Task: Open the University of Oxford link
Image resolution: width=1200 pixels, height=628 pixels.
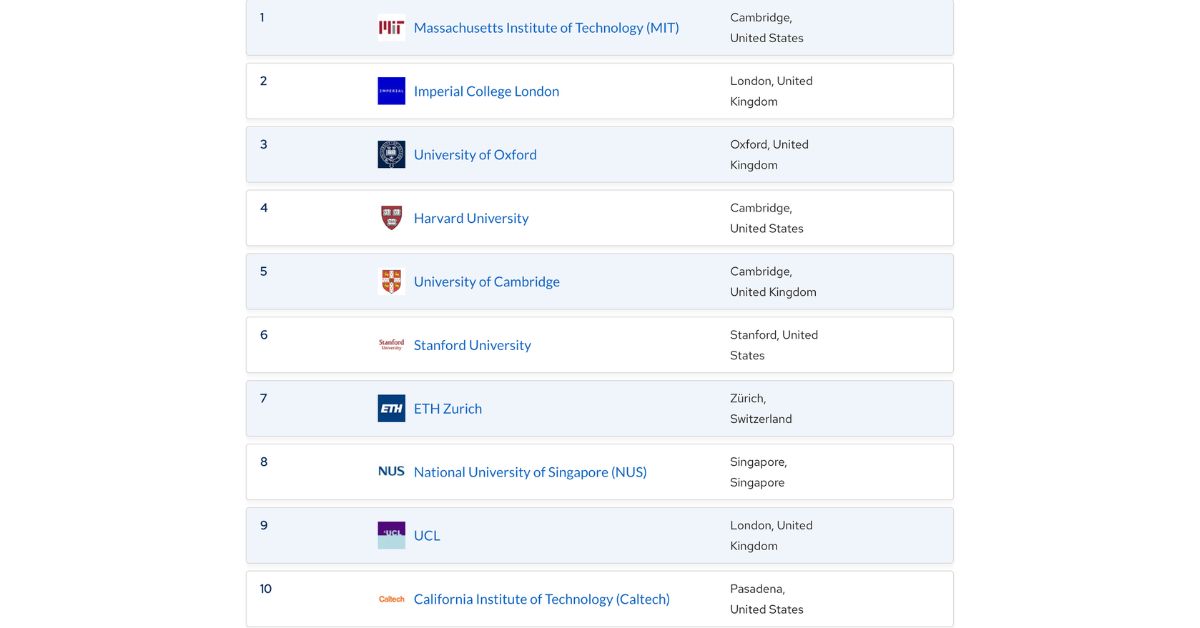Action: pos(475,155)
